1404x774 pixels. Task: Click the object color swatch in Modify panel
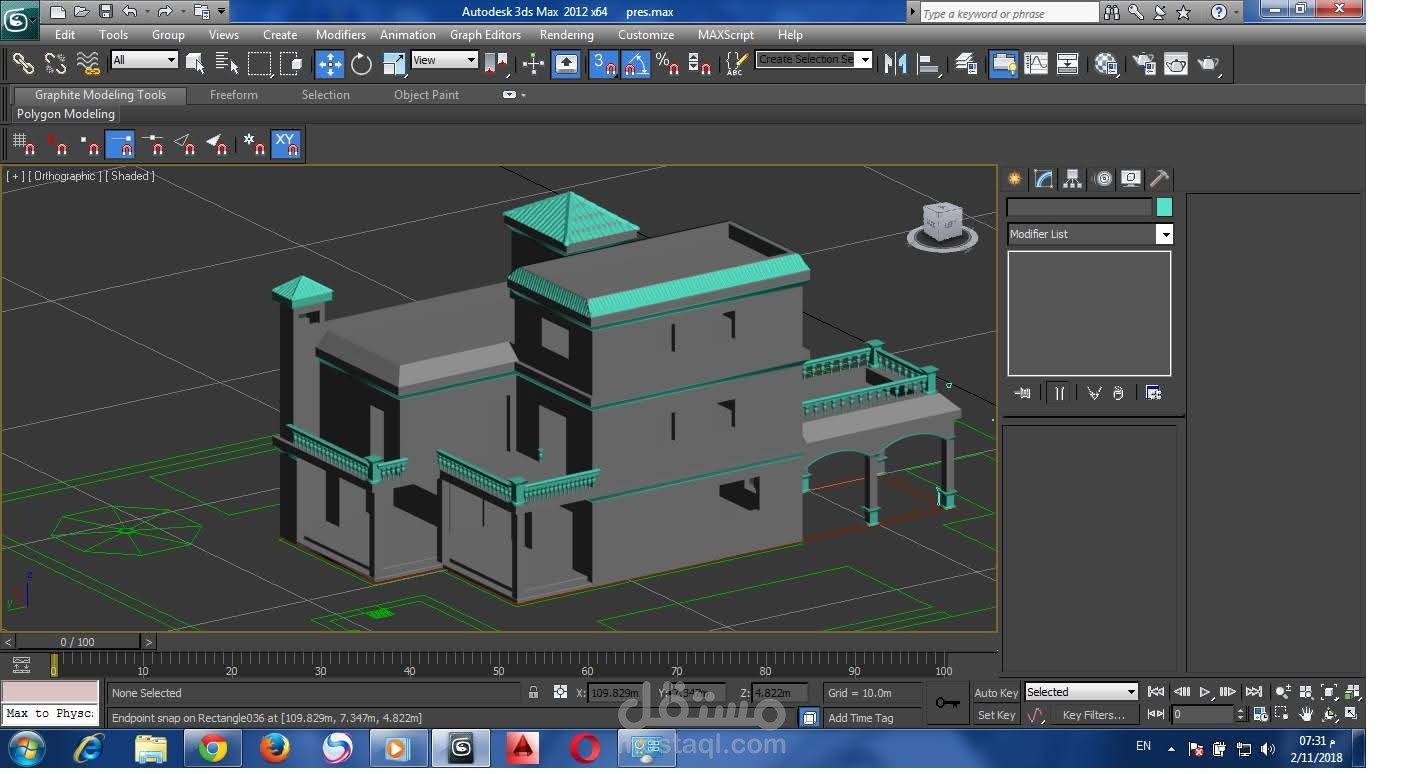(1164, 207)
